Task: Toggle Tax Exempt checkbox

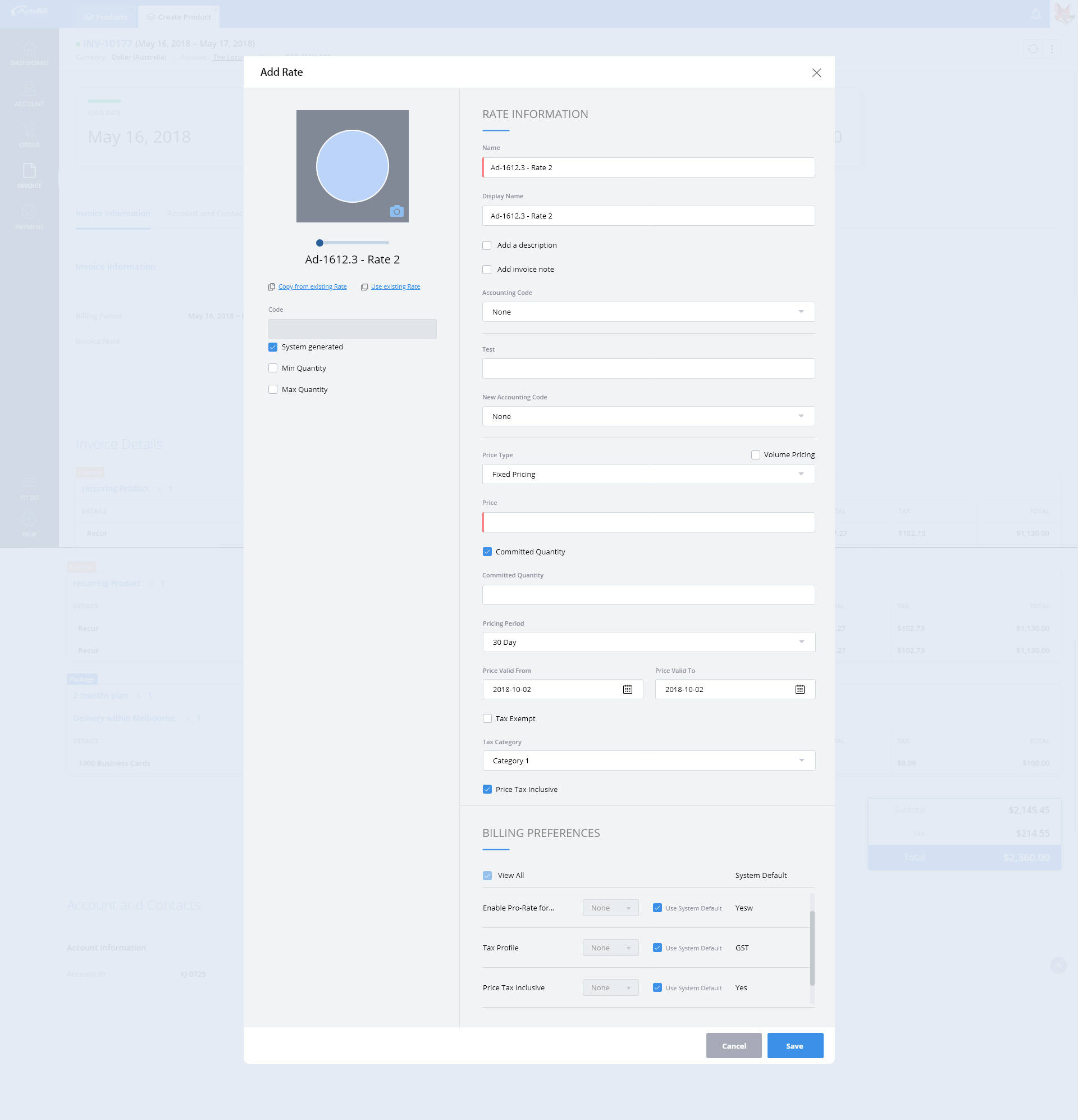Action: (487, 718)
